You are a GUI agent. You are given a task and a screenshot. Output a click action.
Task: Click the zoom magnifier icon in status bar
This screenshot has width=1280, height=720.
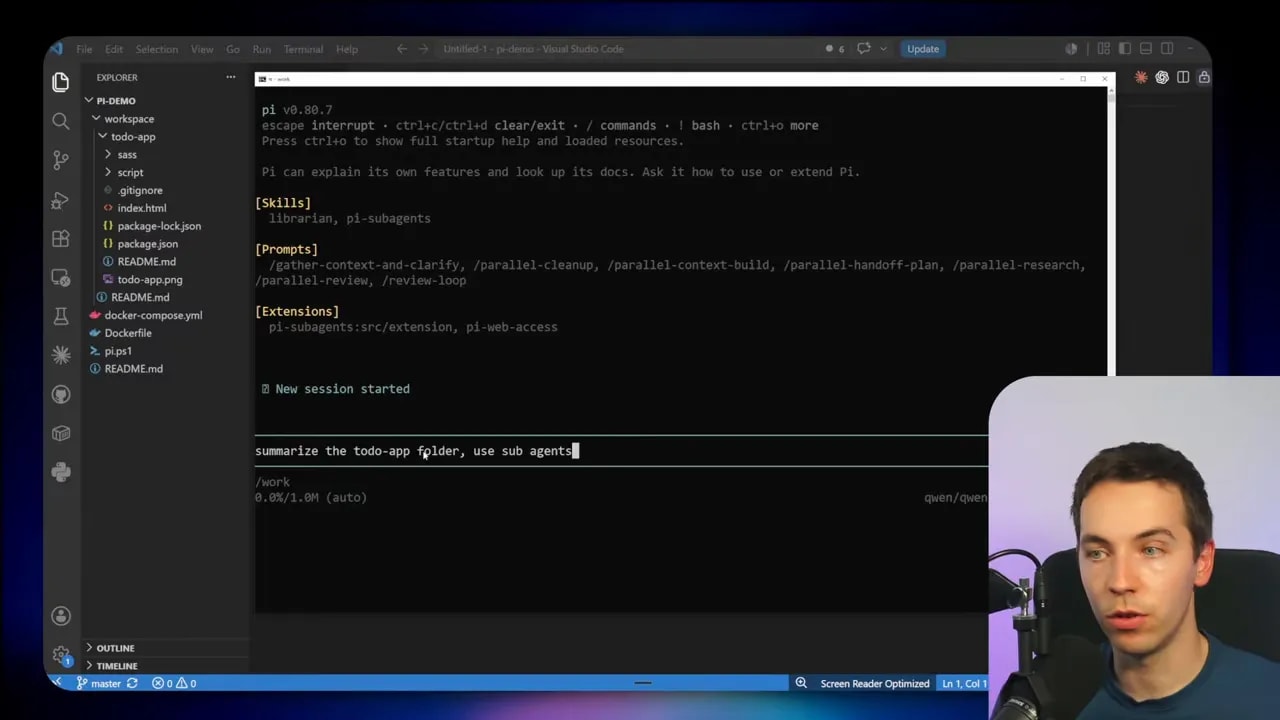pyautogui.click(x=801, y=683)
